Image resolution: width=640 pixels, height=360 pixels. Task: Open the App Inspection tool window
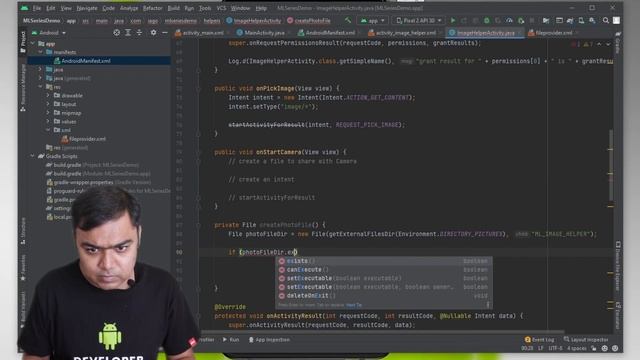(269, 340)
